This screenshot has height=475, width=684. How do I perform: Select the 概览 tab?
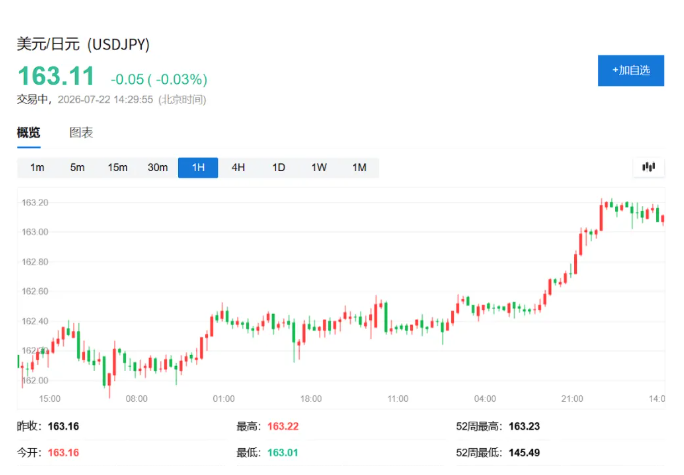coord(29,133)
